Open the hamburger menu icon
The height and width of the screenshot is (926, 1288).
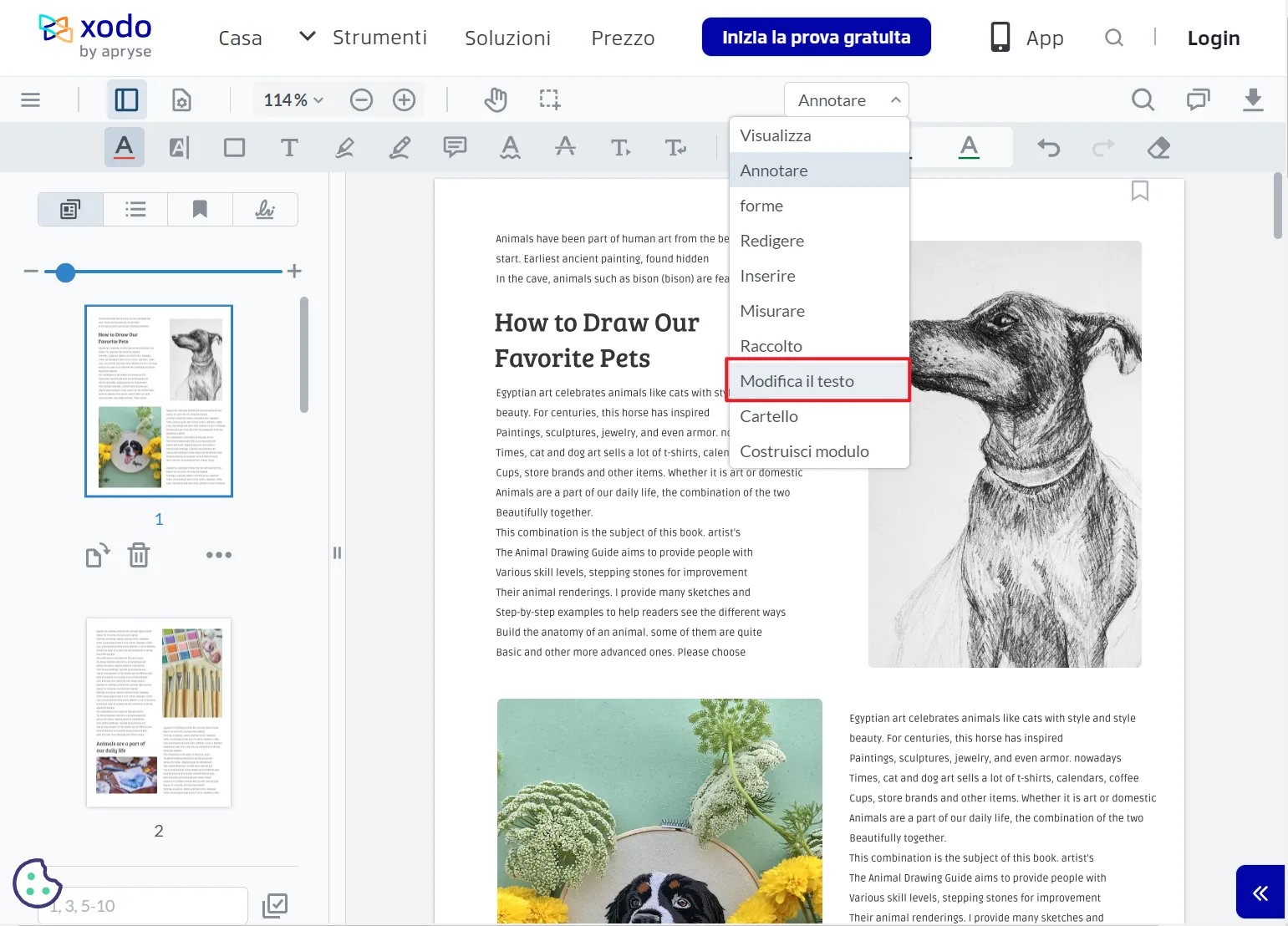[x=31, y=100]
